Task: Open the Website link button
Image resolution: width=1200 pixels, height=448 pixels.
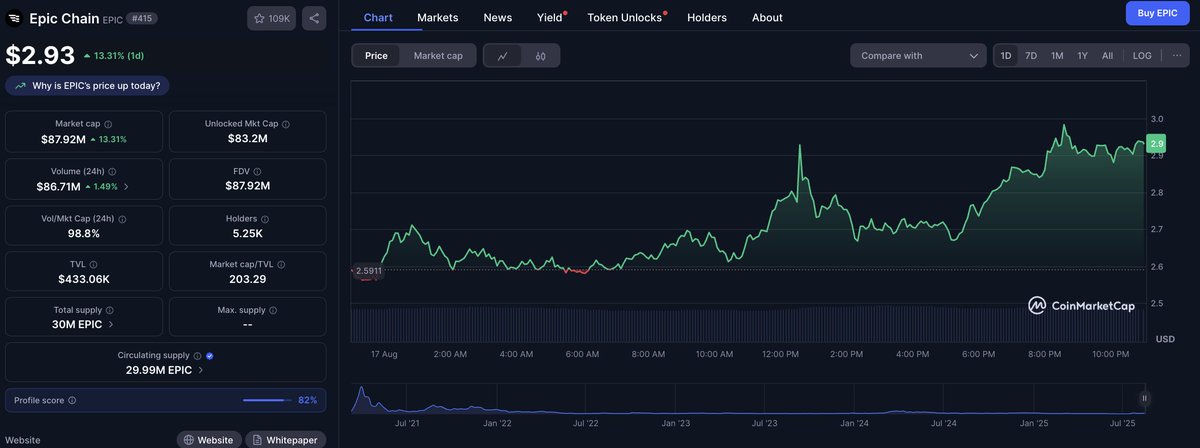Action: 209,440
